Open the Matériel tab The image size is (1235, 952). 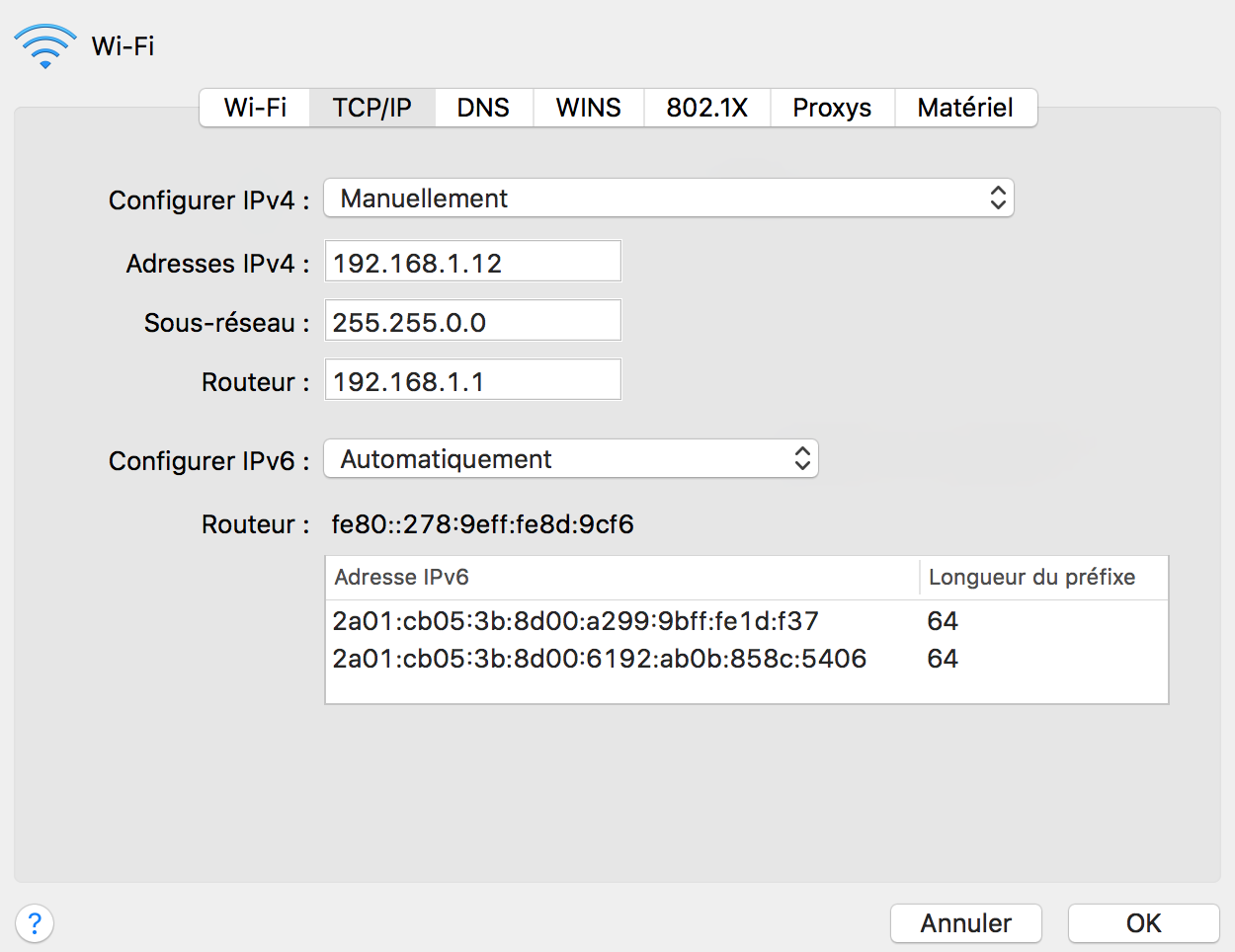966,108
